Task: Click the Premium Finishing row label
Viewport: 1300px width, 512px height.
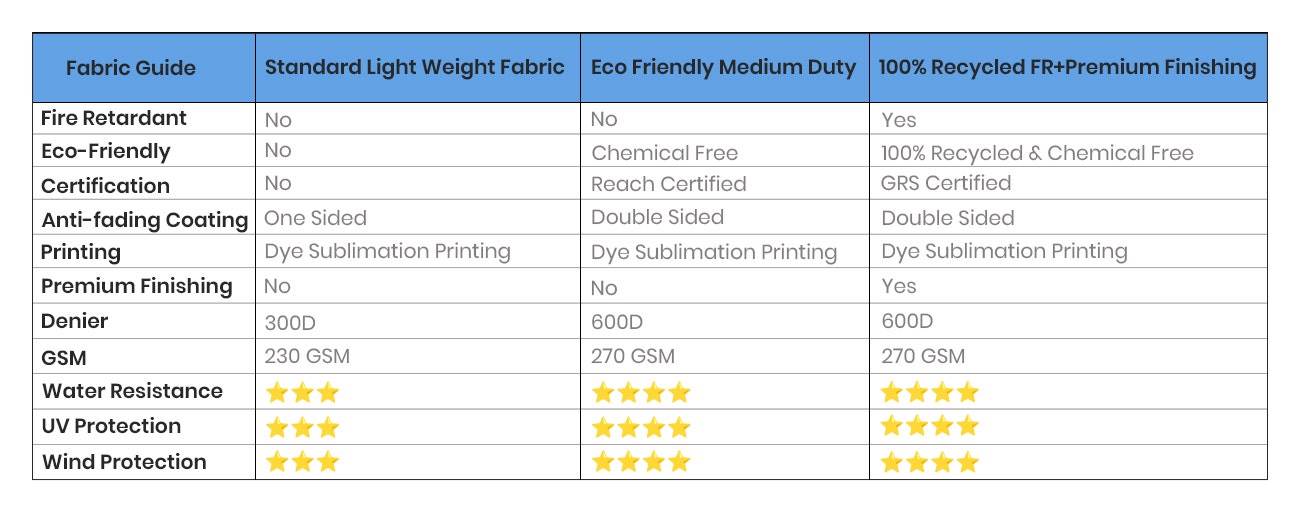Action: (x=137, y=286)
